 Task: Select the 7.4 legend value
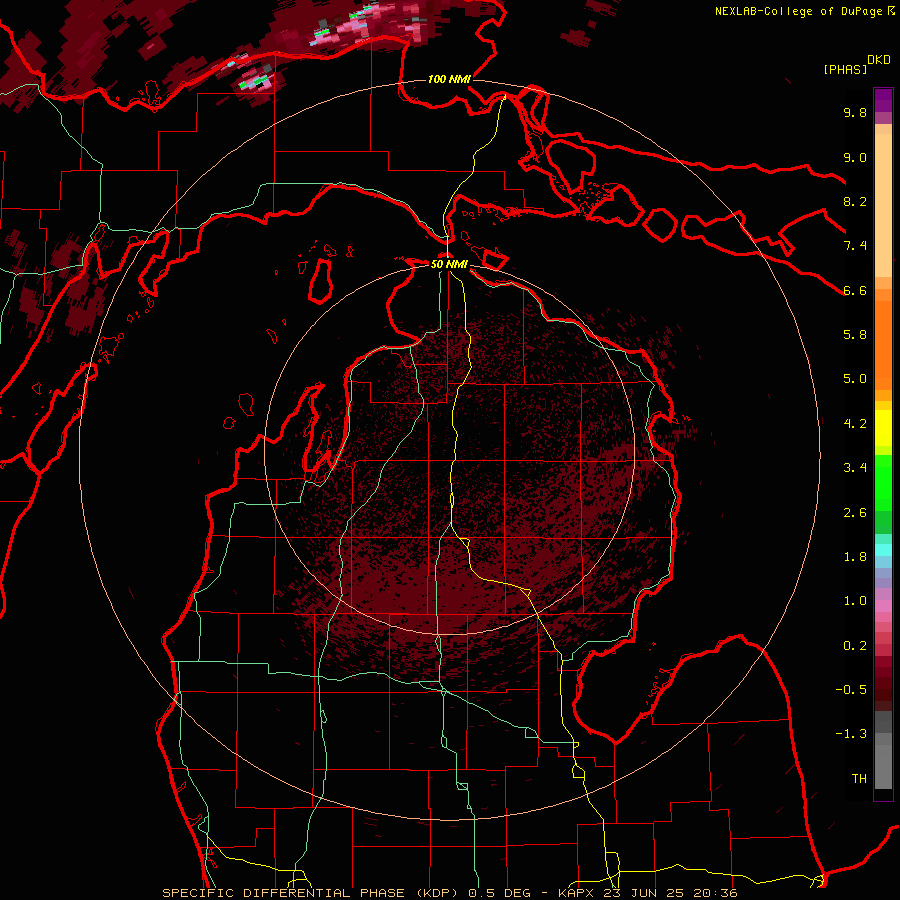pos(855,246)
